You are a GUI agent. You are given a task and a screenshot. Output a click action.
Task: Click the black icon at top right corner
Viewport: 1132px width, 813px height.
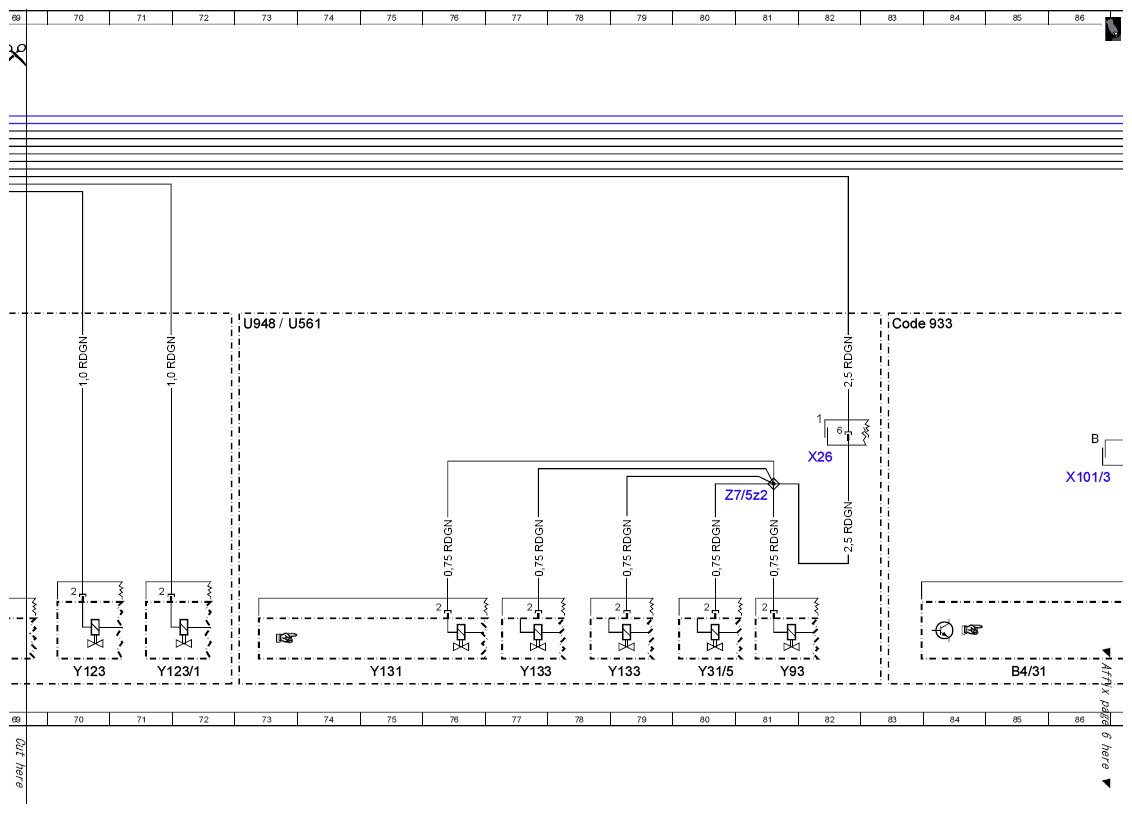coord(1113,30)
